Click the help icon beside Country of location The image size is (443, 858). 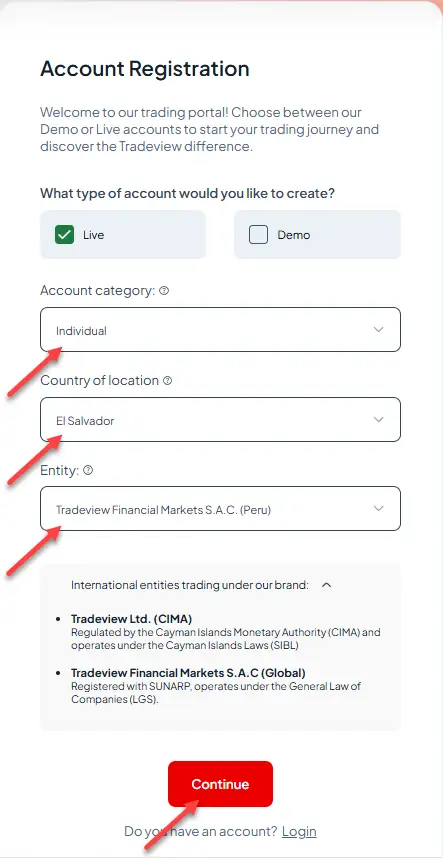tap(167, 380)
